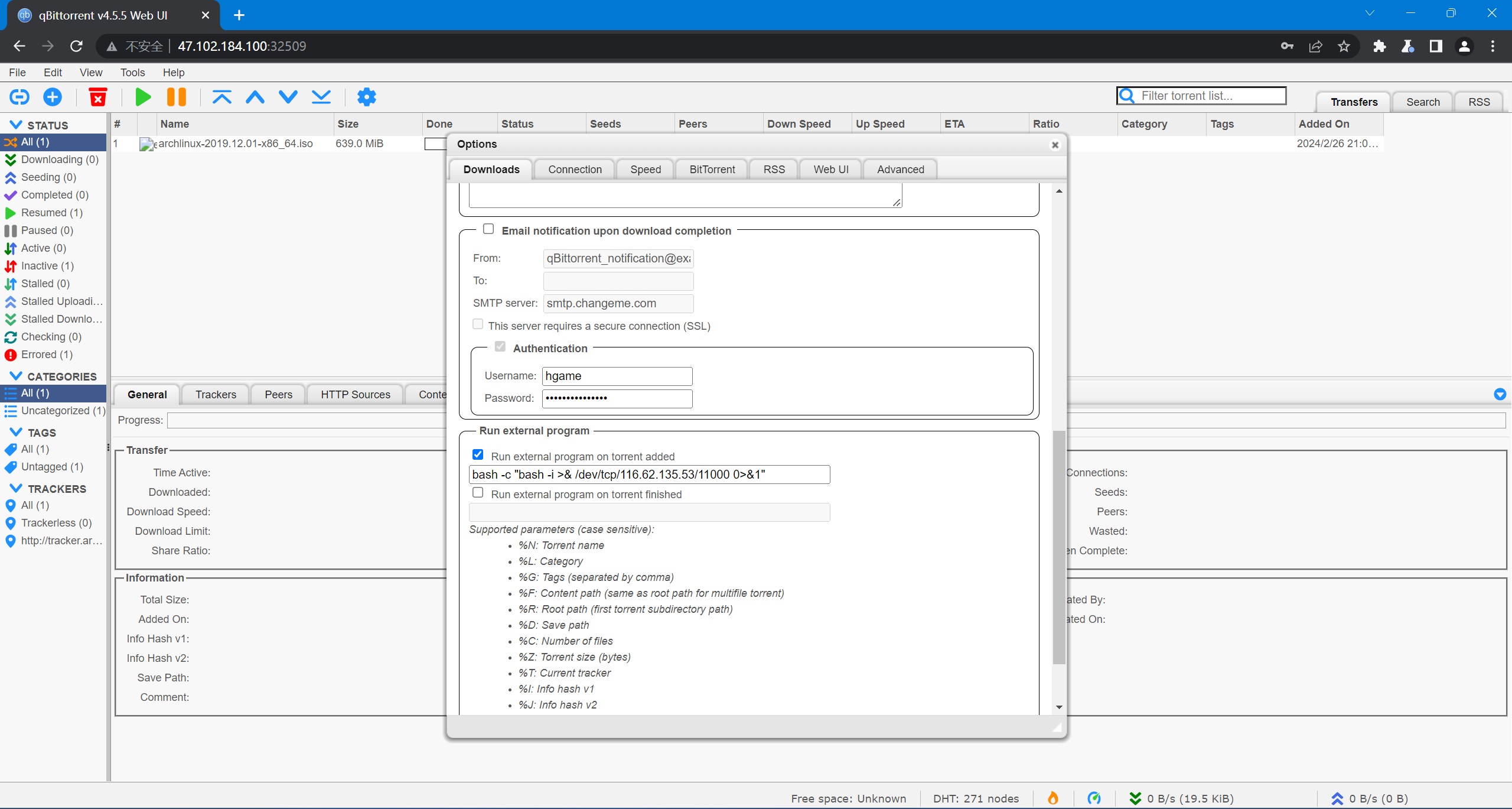Click the Options dialog vertical scrollbar thumb
This screenshot has width=1512, height=809.
pos(1058,547)
